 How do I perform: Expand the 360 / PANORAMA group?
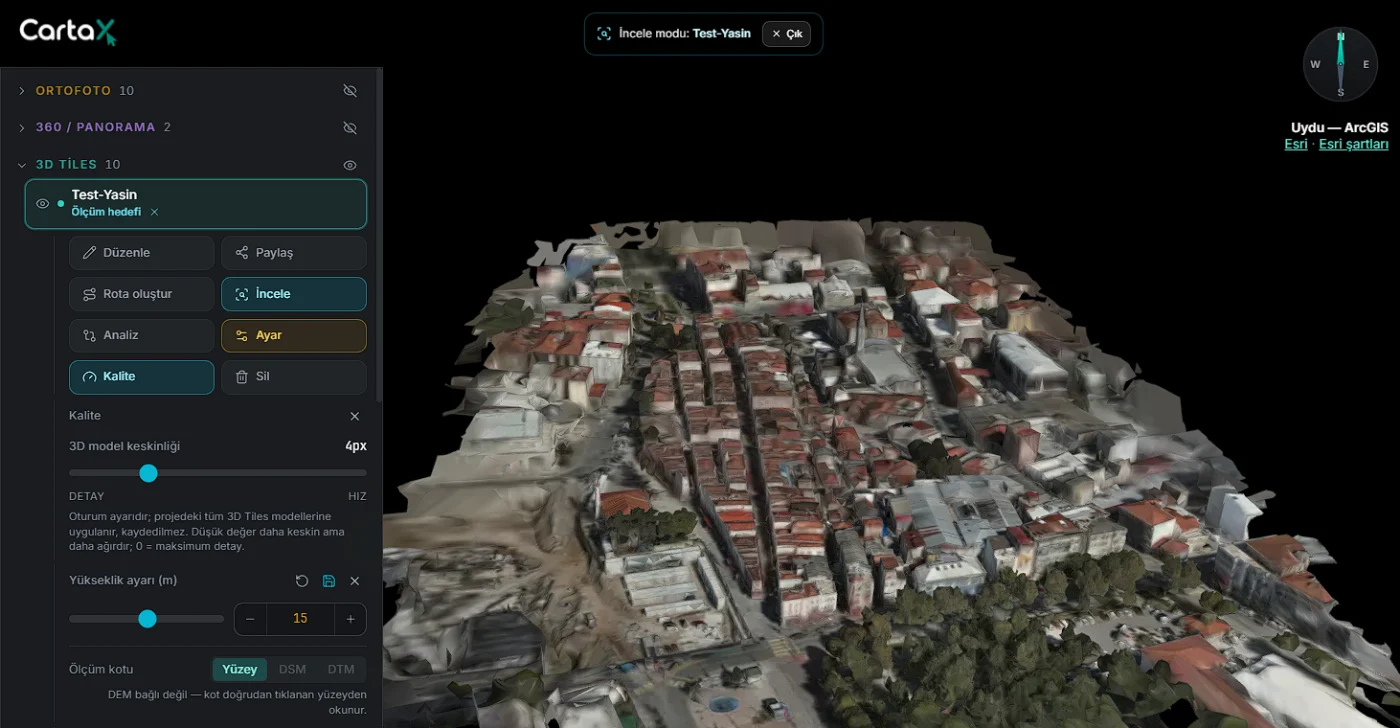[x=22, y=128]
